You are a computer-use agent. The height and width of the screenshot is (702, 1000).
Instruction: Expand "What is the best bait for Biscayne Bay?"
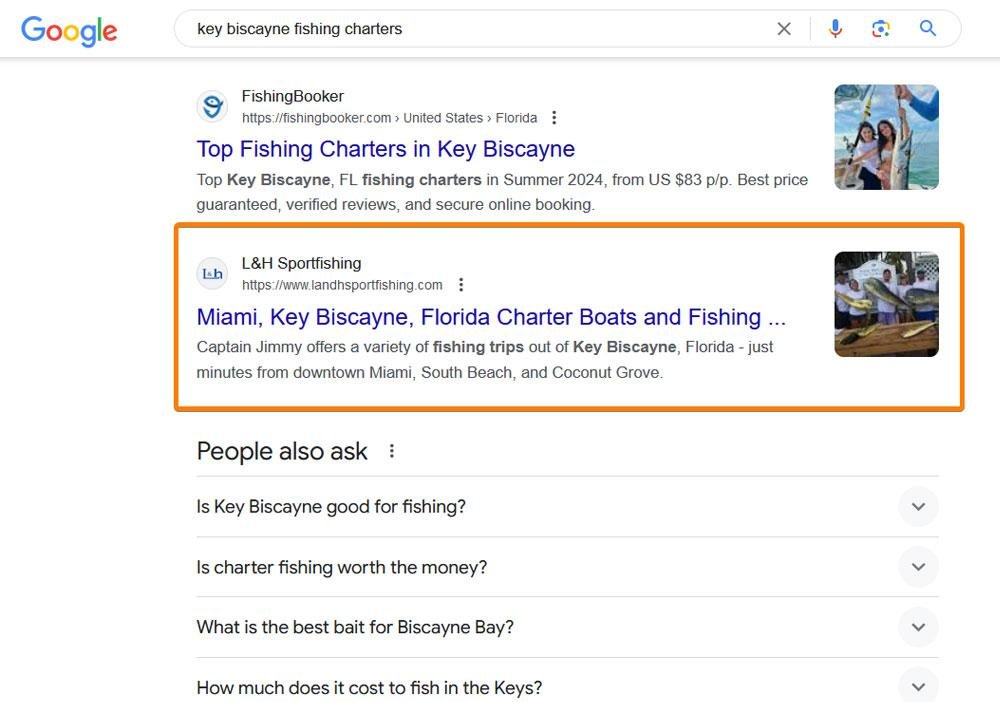(918, 628)
